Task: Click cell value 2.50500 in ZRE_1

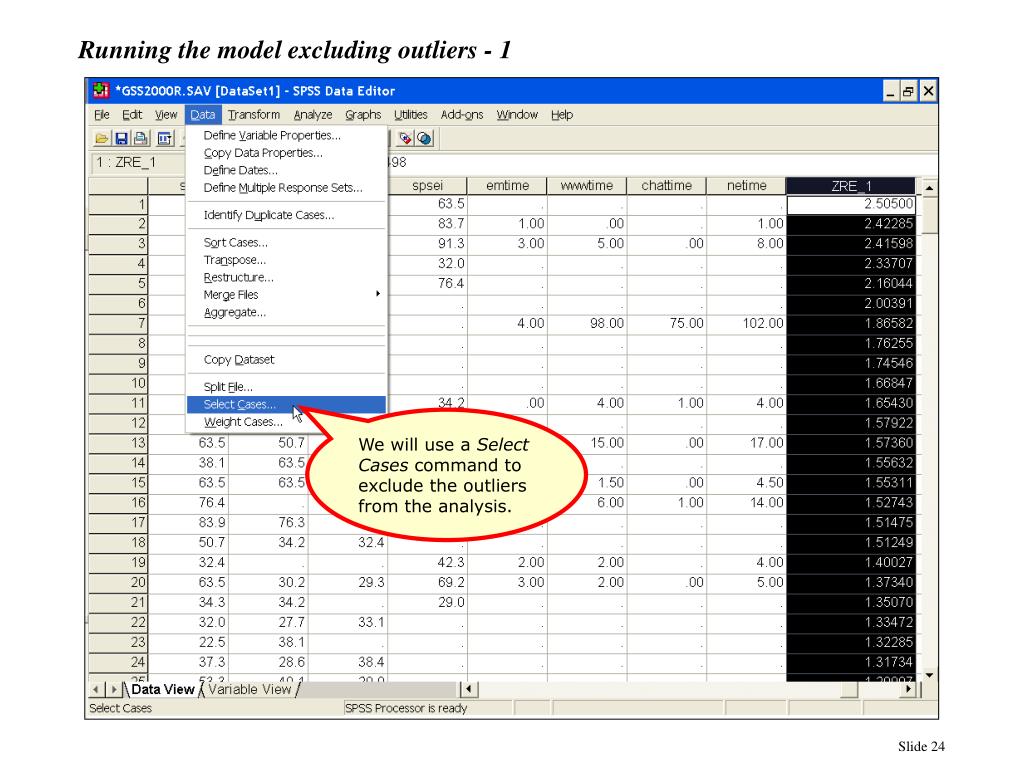Action: click(x=851, y=204)
